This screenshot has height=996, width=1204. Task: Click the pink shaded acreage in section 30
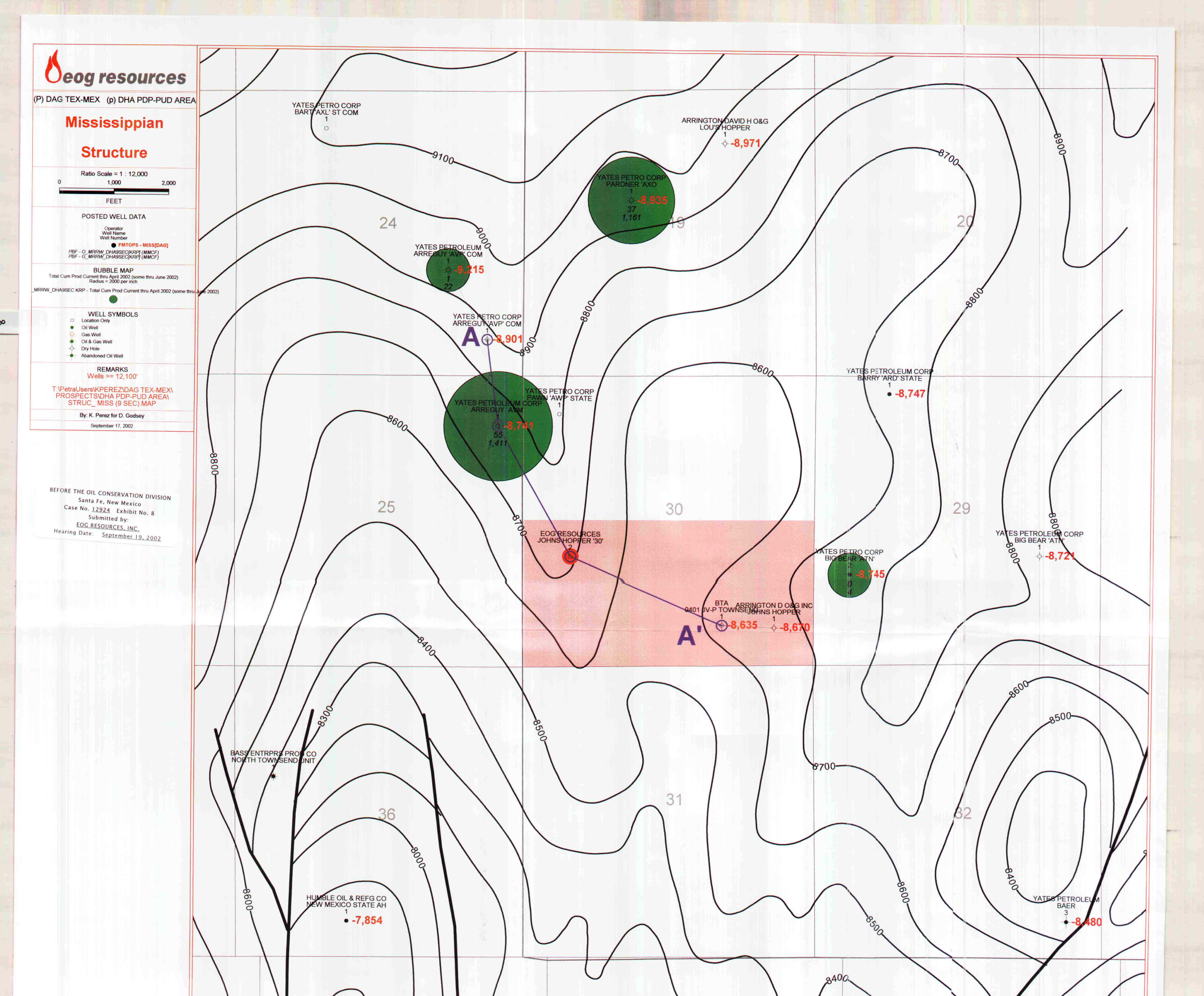[669, 593]
